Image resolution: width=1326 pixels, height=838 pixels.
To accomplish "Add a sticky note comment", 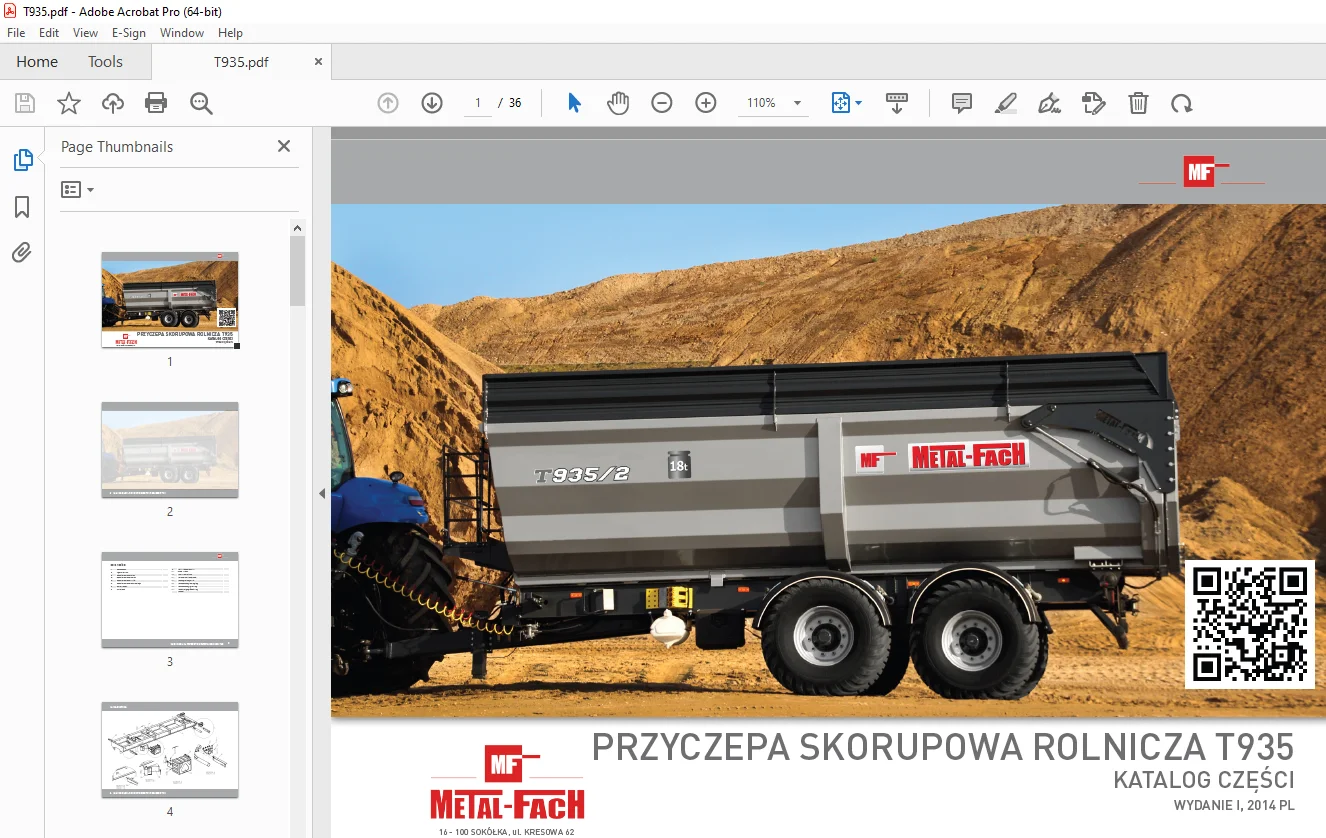I will [x=962, y=103].
